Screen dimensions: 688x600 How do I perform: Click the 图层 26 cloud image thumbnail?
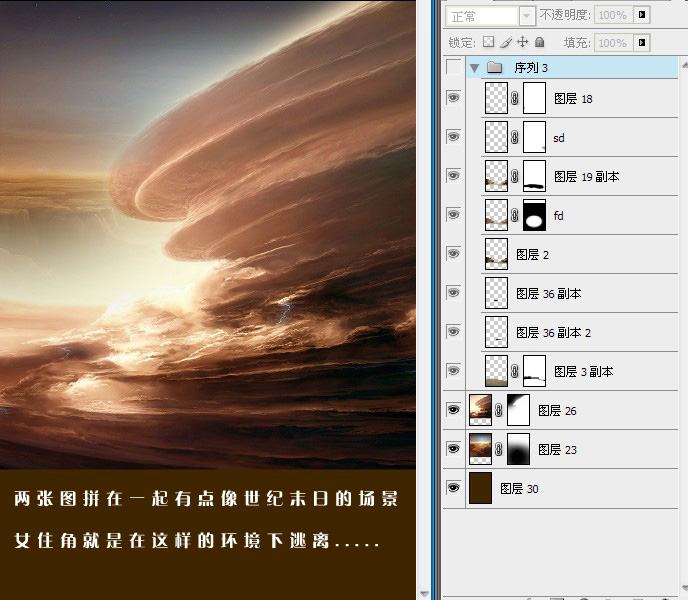[480, 410]
